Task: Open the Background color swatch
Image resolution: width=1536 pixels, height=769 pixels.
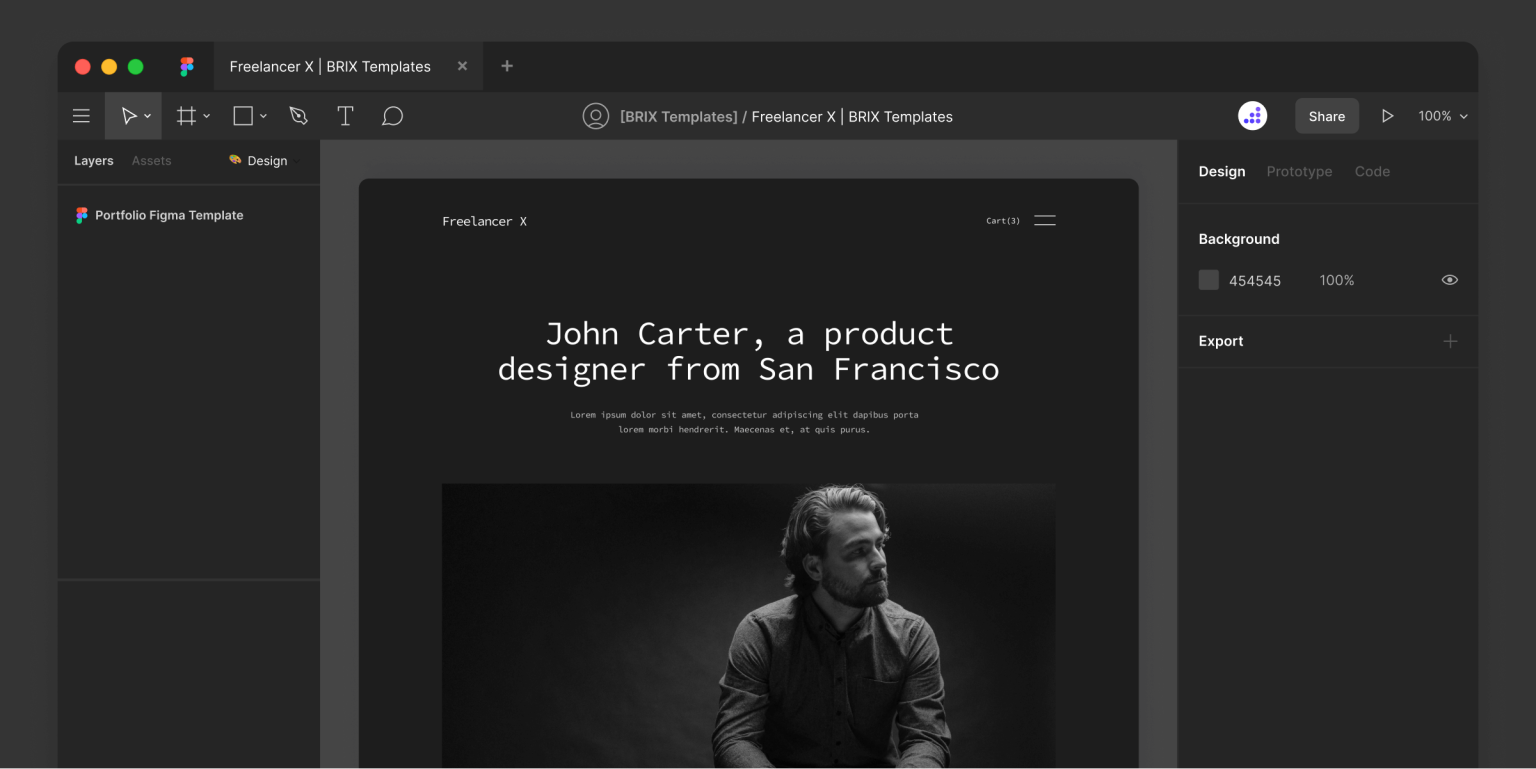Action: 1208,280
